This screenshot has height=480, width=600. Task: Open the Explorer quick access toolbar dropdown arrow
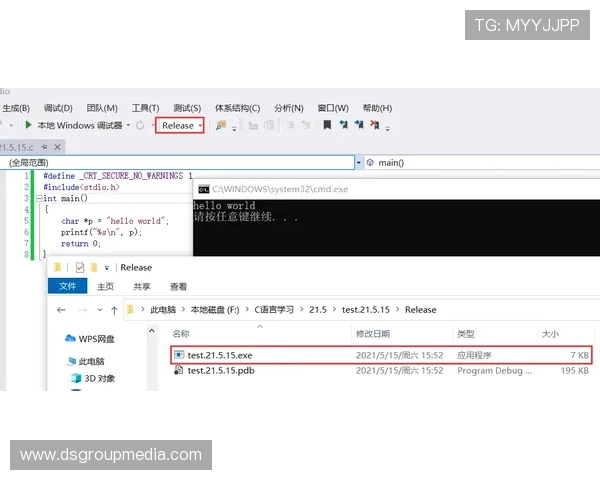point(107,268)
